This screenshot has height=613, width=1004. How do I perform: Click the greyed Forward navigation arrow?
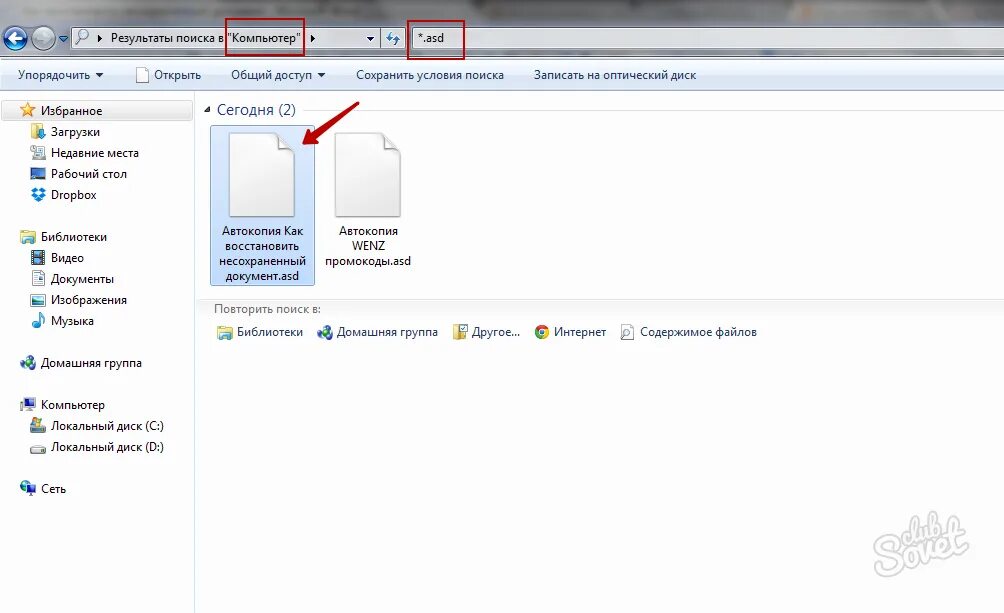pyautogui.click(x=43, y=38)
